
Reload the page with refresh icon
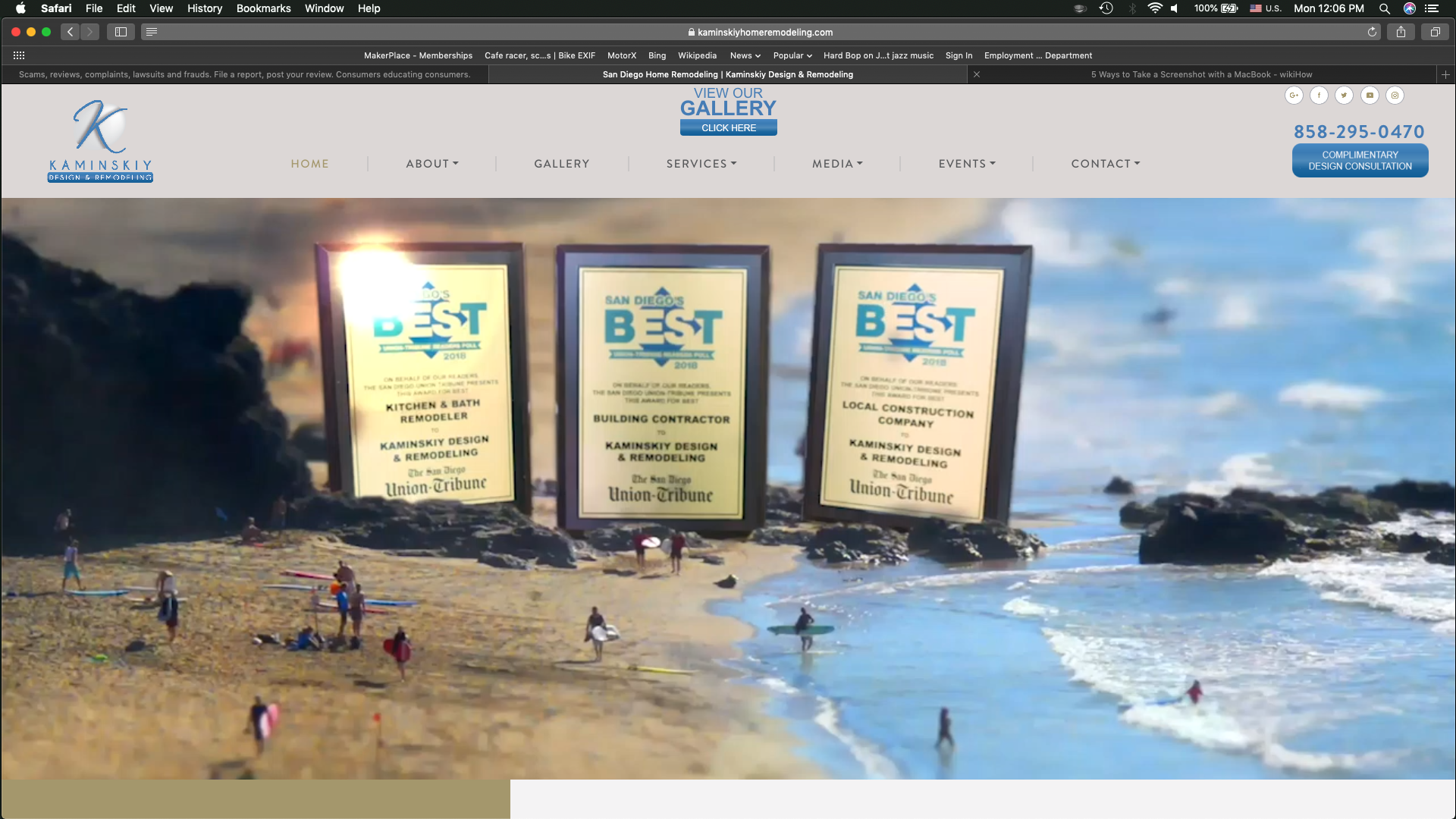pyautogui.click(x=1372, y=32)
